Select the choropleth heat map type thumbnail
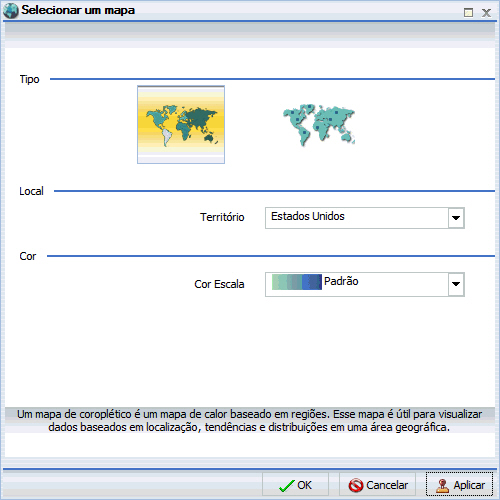500x500 pixels. tap(181, 125)
